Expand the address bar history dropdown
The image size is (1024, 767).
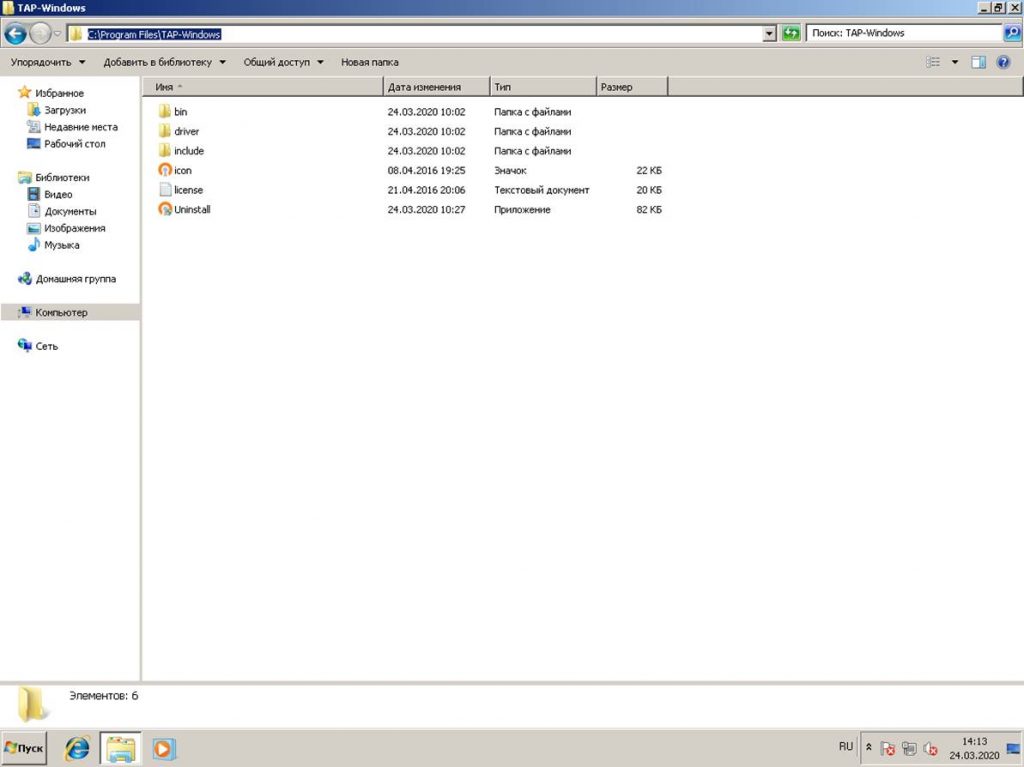(x=769, y=34)
